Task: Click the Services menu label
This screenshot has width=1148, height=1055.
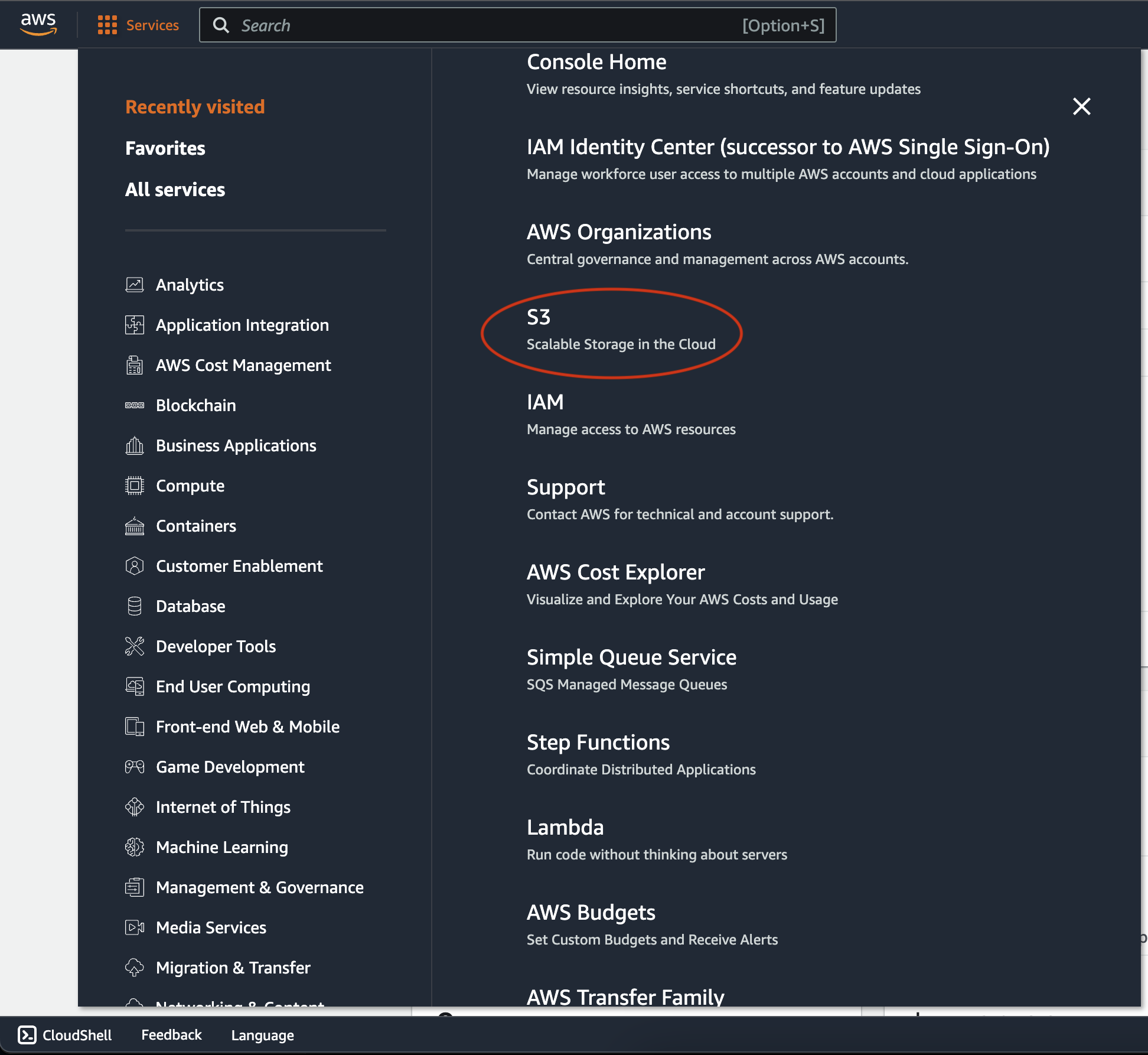Action: pos(152,25)
